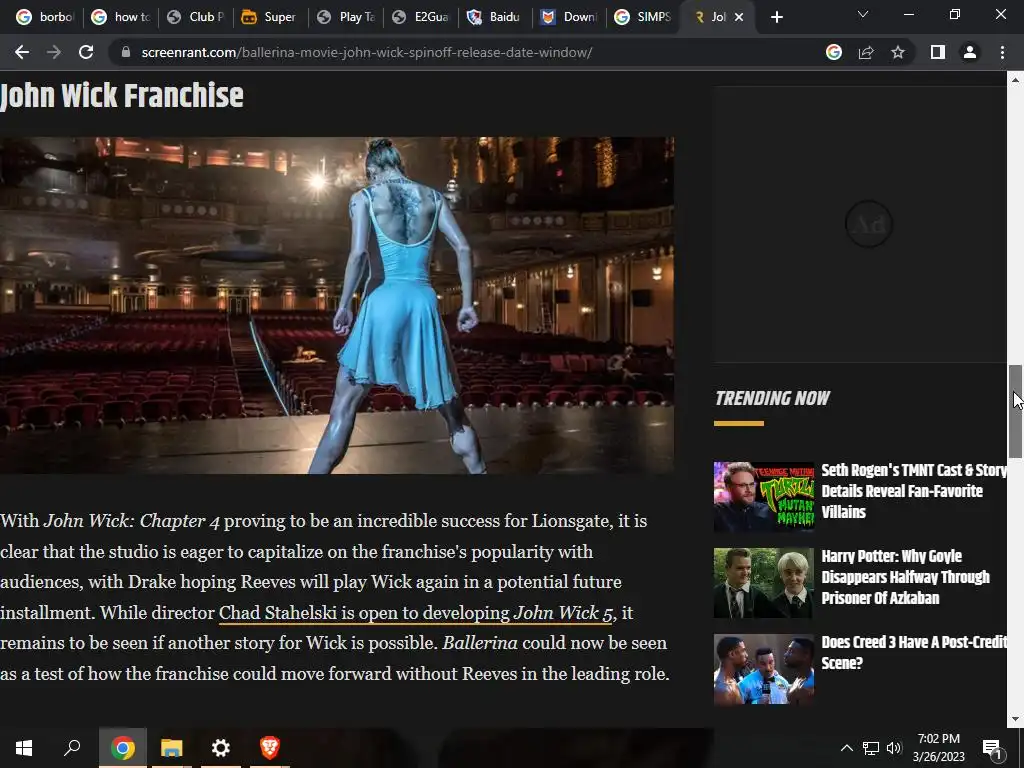The height and width of the screenshot is (768, 1024).
Task: Click the TMNT Mutant Mayhem thumbnail
Action: click(763, 496)
